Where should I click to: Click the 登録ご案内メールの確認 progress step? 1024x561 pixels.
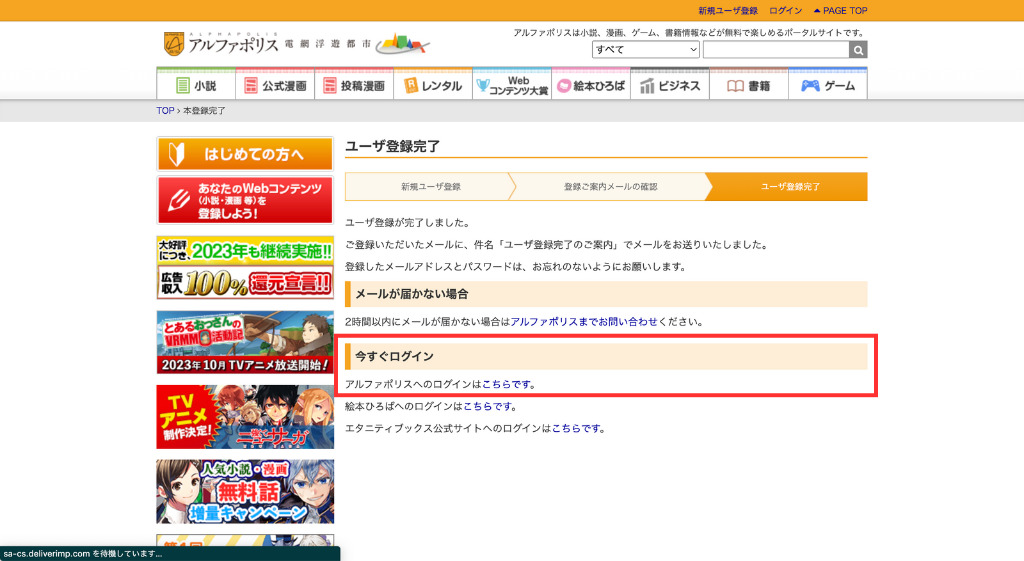pos(611,187)
